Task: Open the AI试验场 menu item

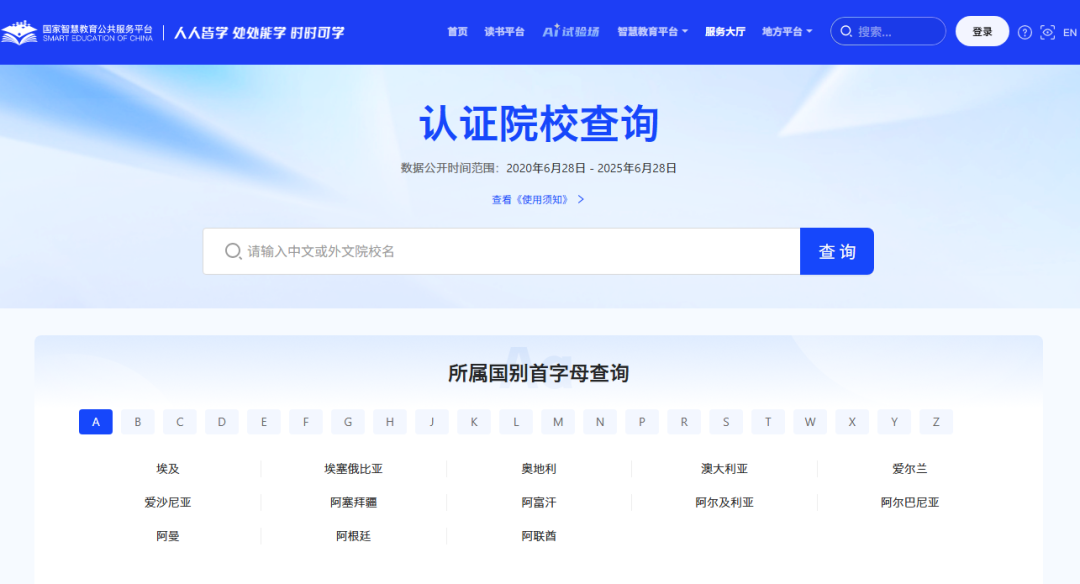Action: tap(571, 32)
